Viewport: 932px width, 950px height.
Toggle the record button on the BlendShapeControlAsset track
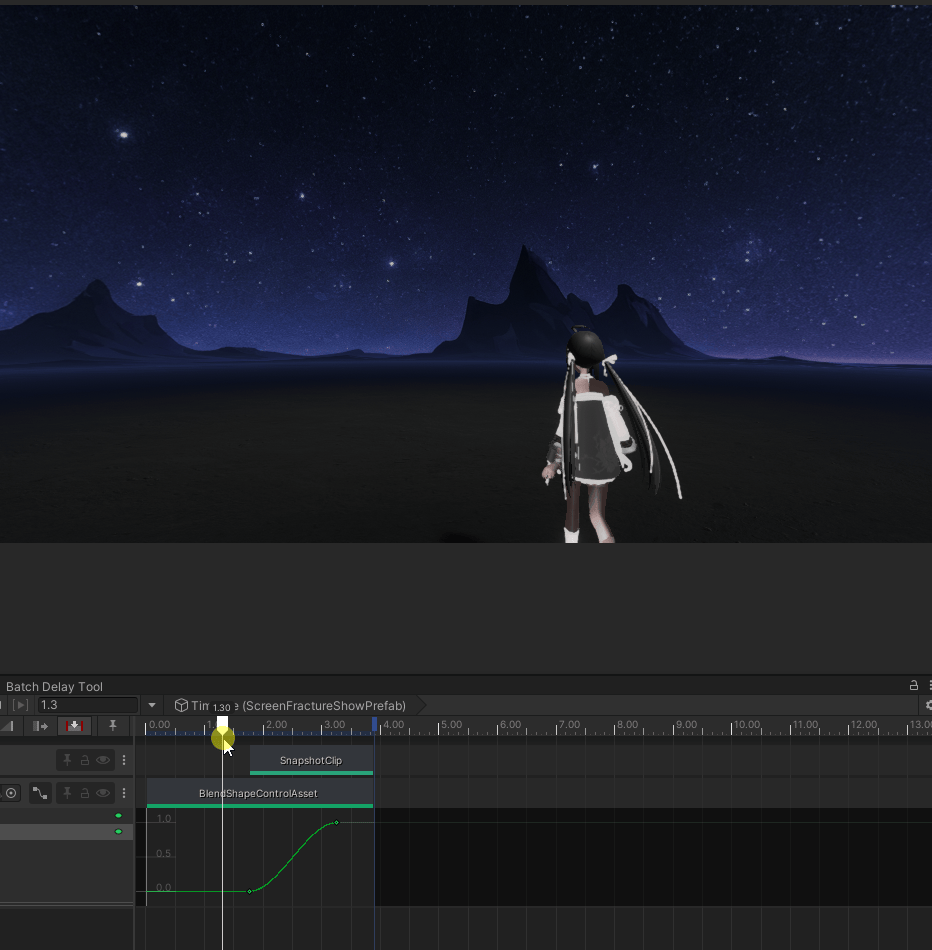(x=11, y=792)
